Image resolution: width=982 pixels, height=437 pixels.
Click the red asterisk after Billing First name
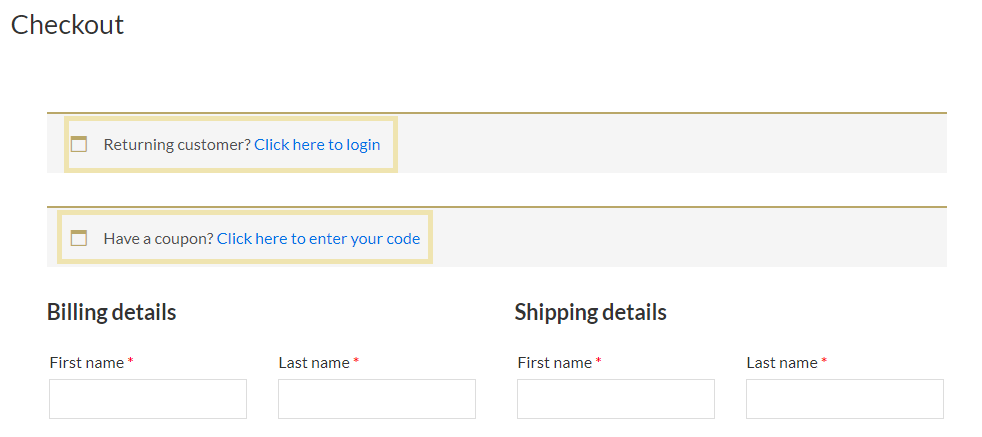tap(130, 361)
